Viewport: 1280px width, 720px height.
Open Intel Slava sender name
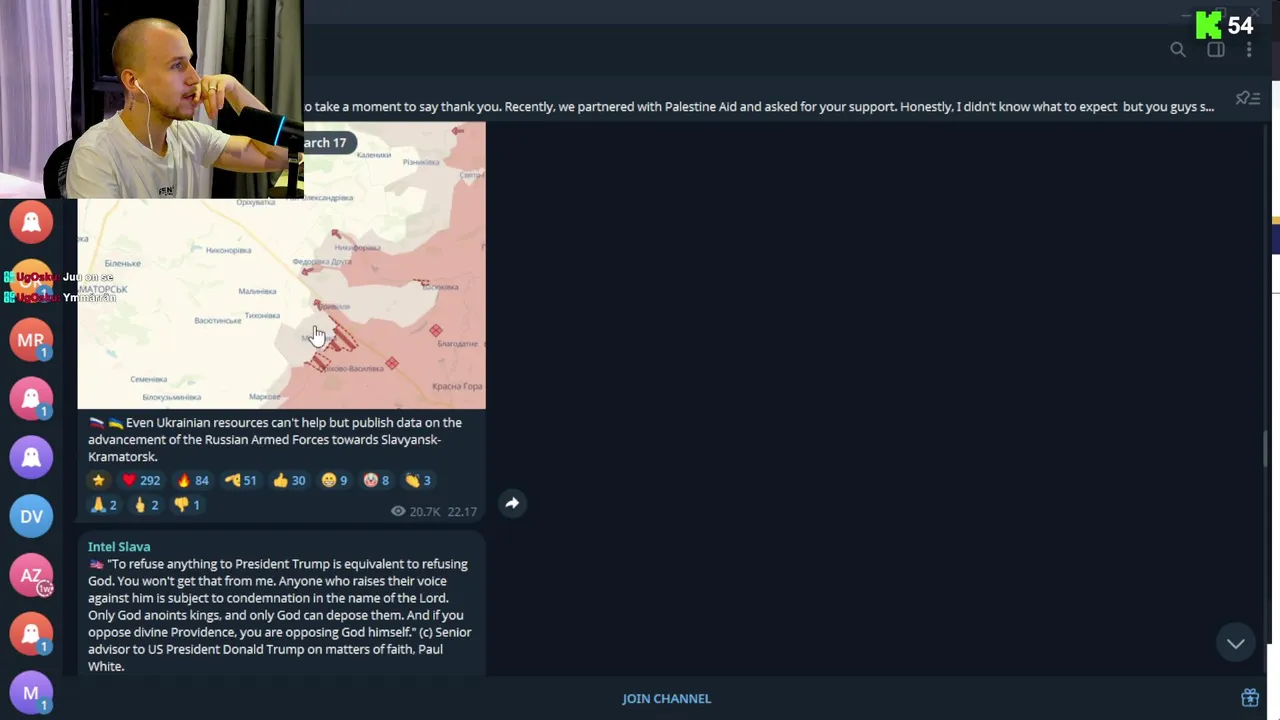click(119, 546)
